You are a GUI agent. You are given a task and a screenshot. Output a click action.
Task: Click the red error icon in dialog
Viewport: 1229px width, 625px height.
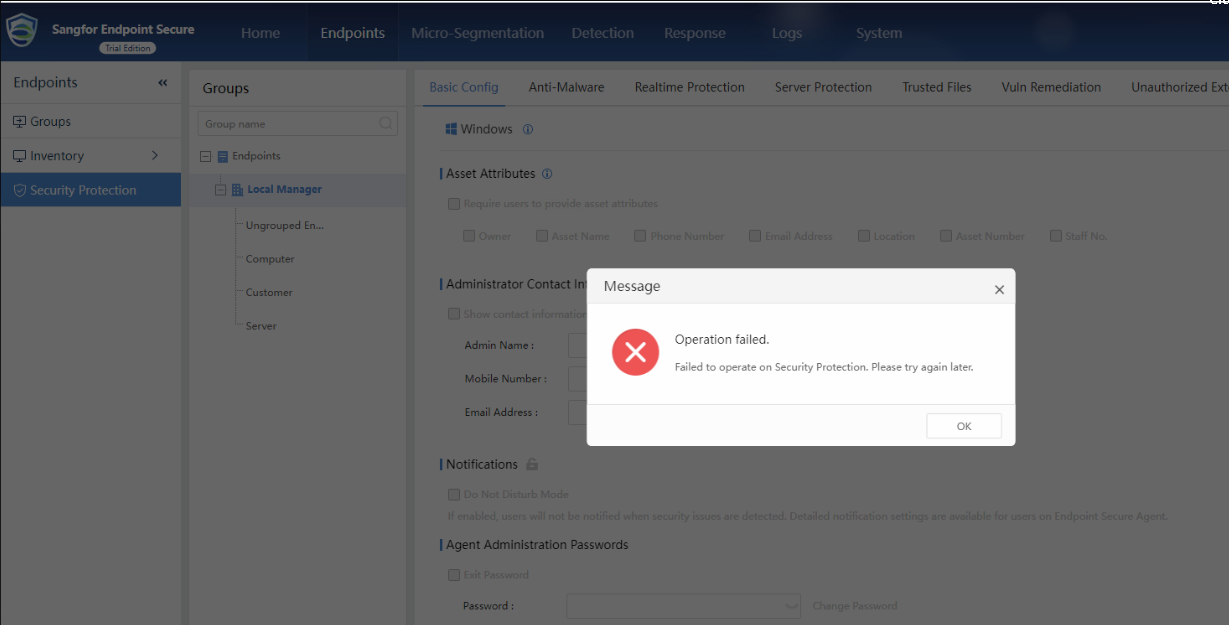click(x=635, y=352)
